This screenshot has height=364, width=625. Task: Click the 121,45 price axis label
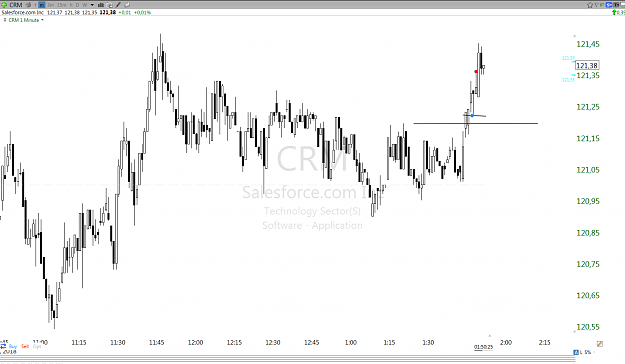(x=588, y=44)
